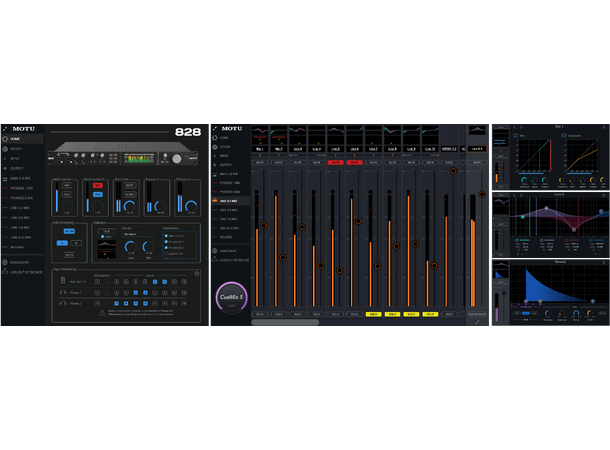This screenshot has height=450, width=610.
Task: Click the Main Out volume knob
Action: pos(130,206)
